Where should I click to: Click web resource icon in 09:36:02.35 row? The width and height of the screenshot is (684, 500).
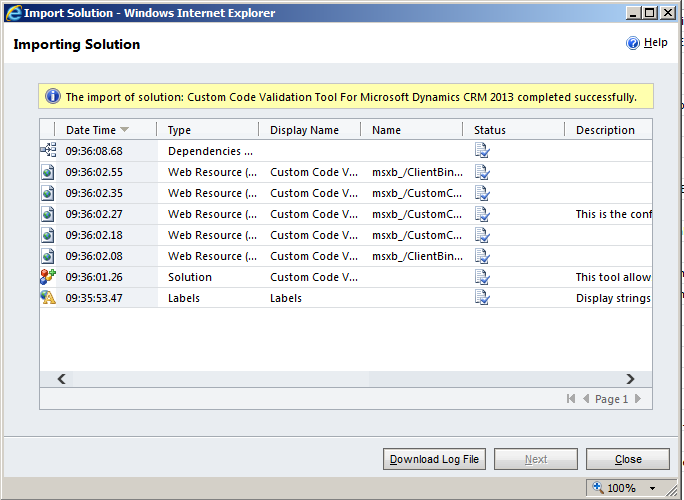[48, 193]
